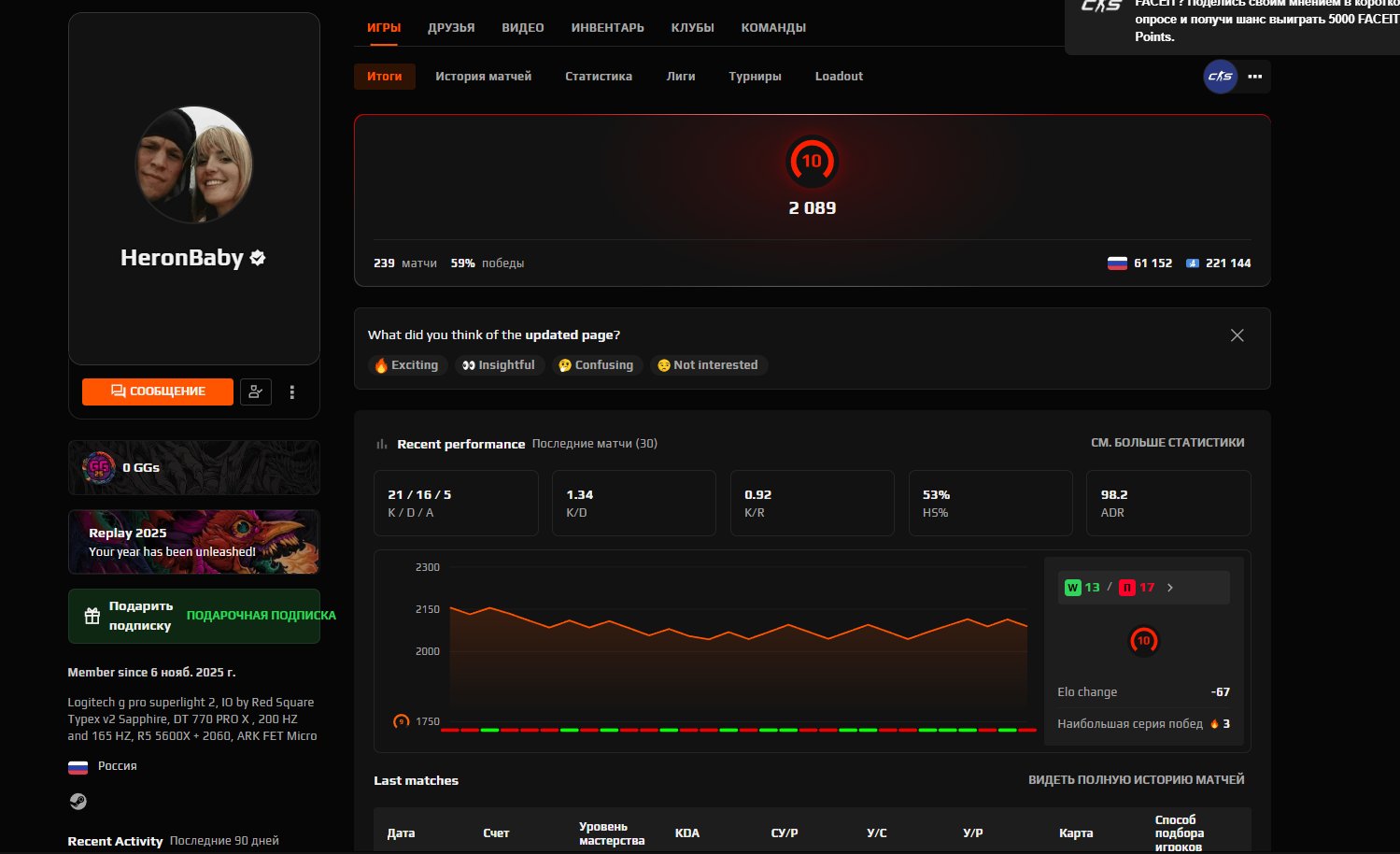Switch to the Статистика tab
This screenshot has height=854, width=1400.
[598, 77]
